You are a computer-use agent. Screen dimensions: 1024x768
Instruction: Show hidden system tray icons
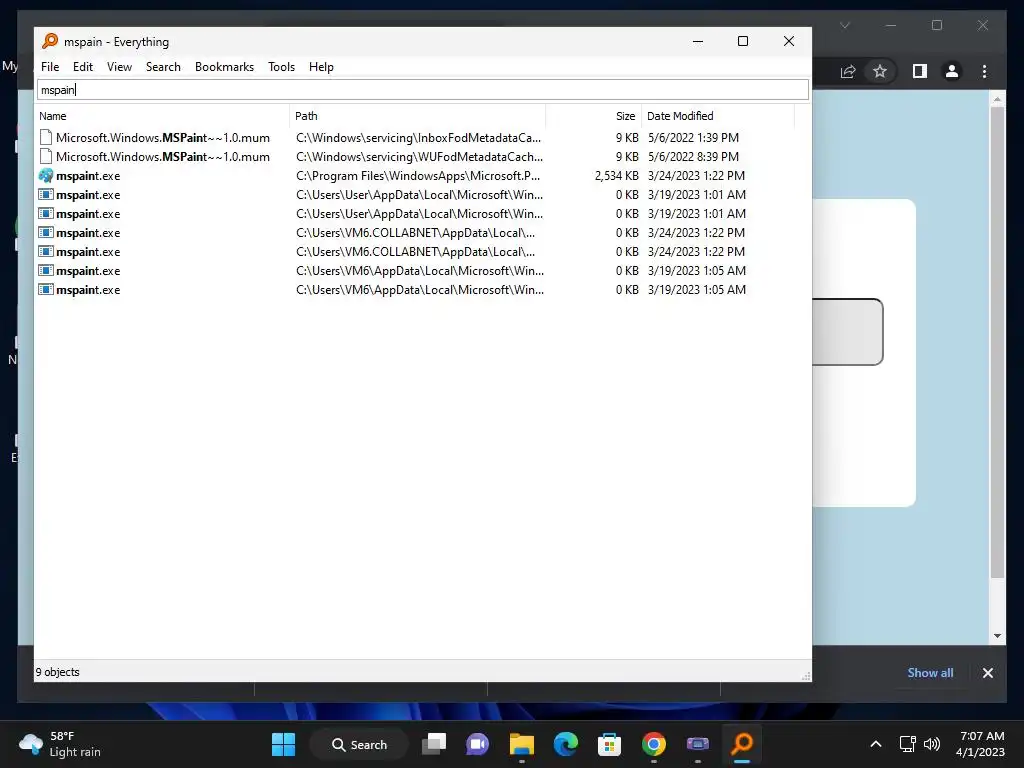pyautogui.click(x=876, y=744)
